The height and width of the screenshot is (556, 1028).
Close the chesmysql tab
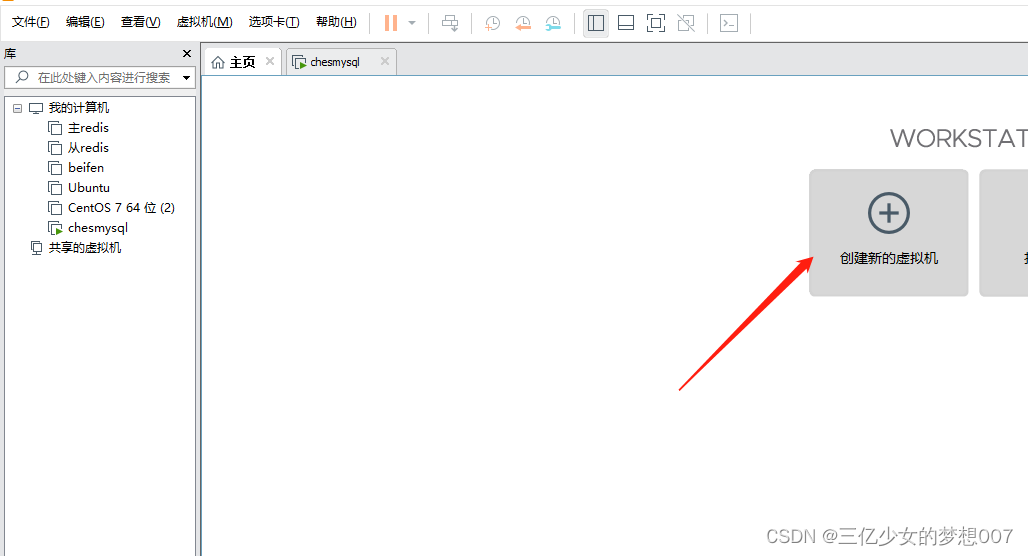pos(385,61)
